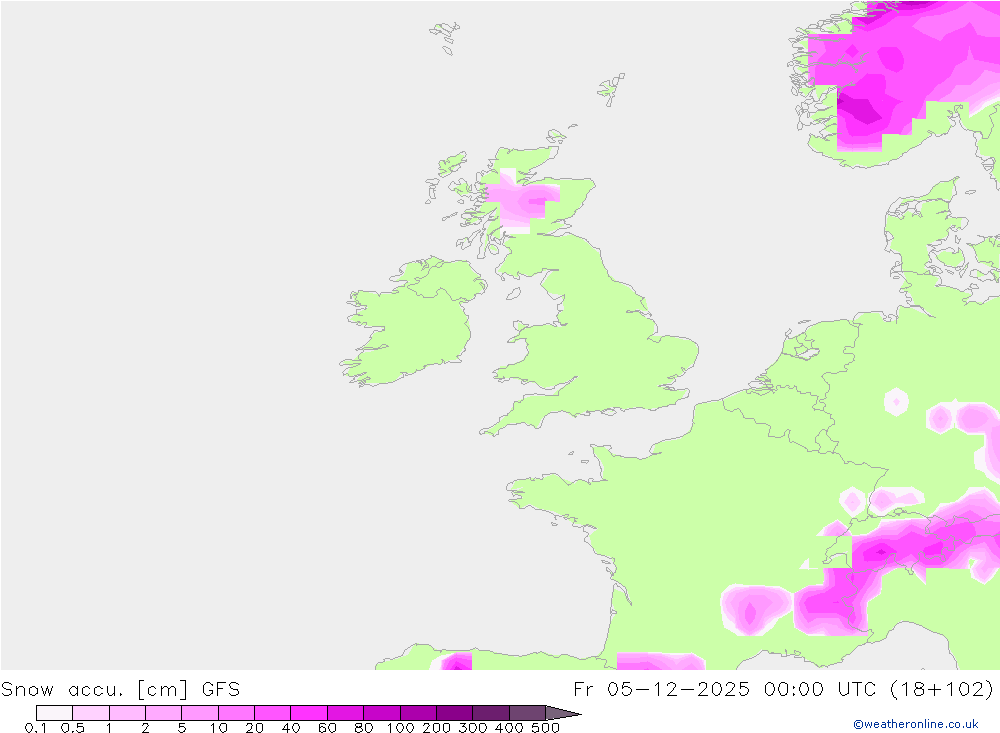Select the 2–5 cm legend color swatch
The height and width of the screenshot is (733, 1000).
pyautogui.click(x=164, y=713)
